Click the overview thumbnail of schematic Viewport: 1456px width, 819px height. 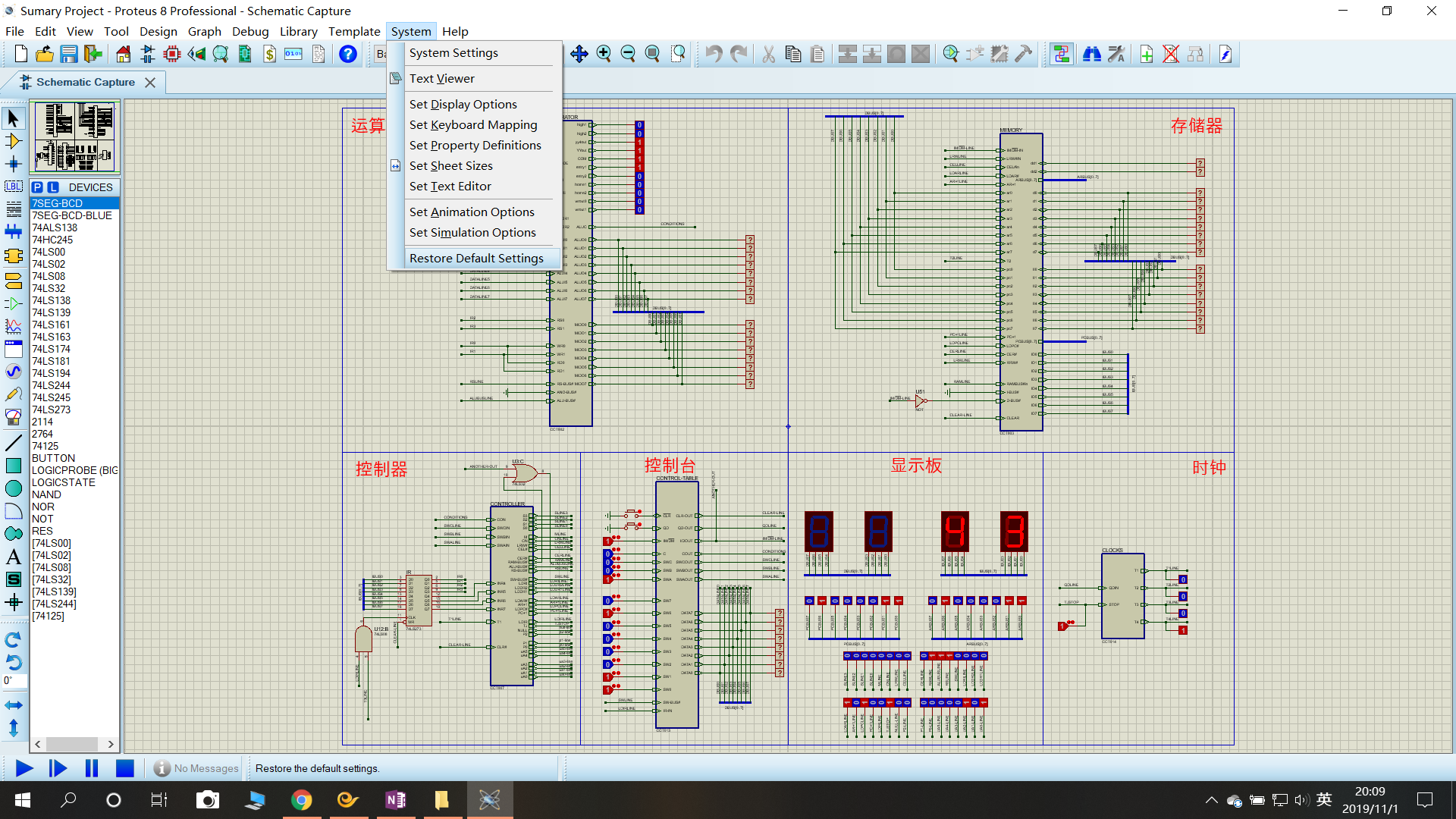(74, 137)
